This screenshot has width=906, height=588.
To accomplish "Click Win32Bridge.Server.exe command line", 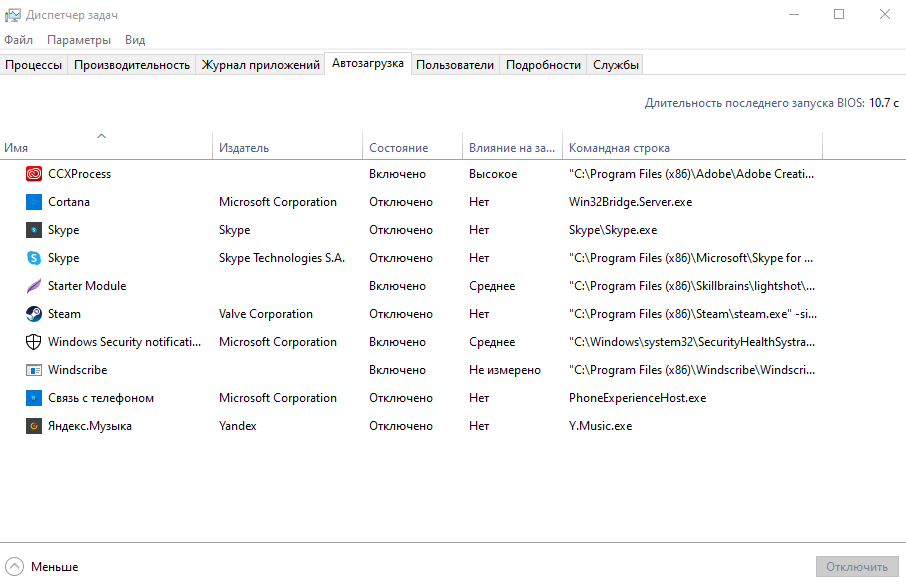I will coord(630,202).
